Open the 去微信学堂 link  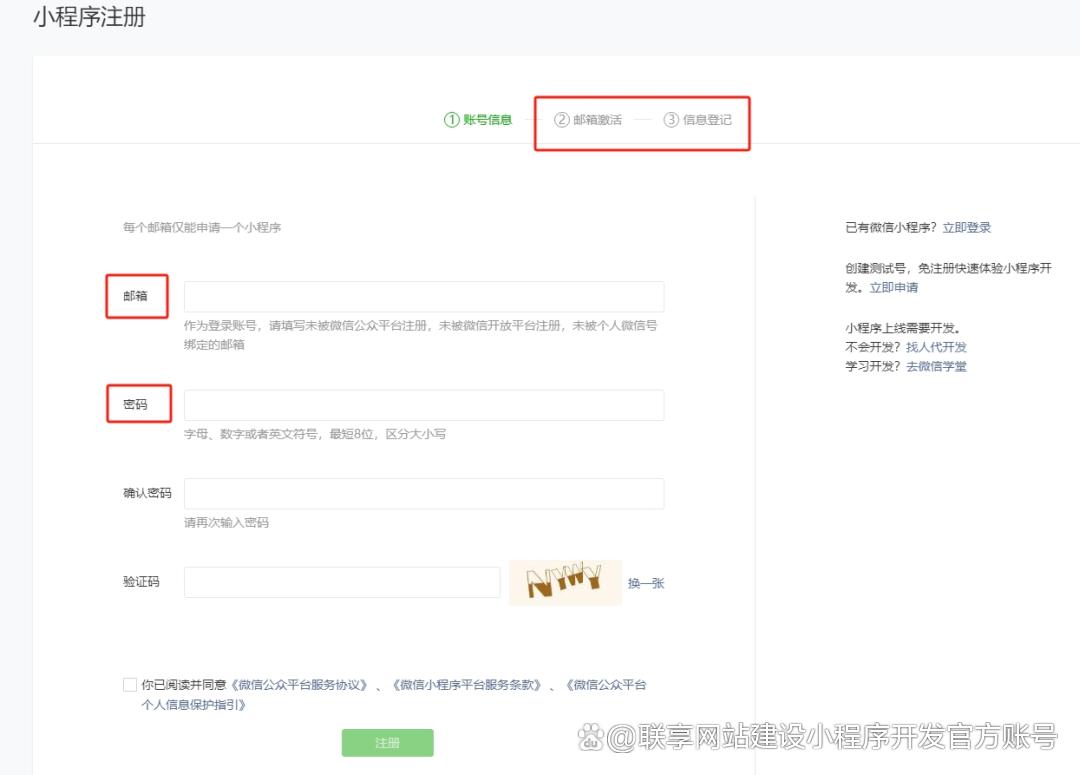point(936,367)
